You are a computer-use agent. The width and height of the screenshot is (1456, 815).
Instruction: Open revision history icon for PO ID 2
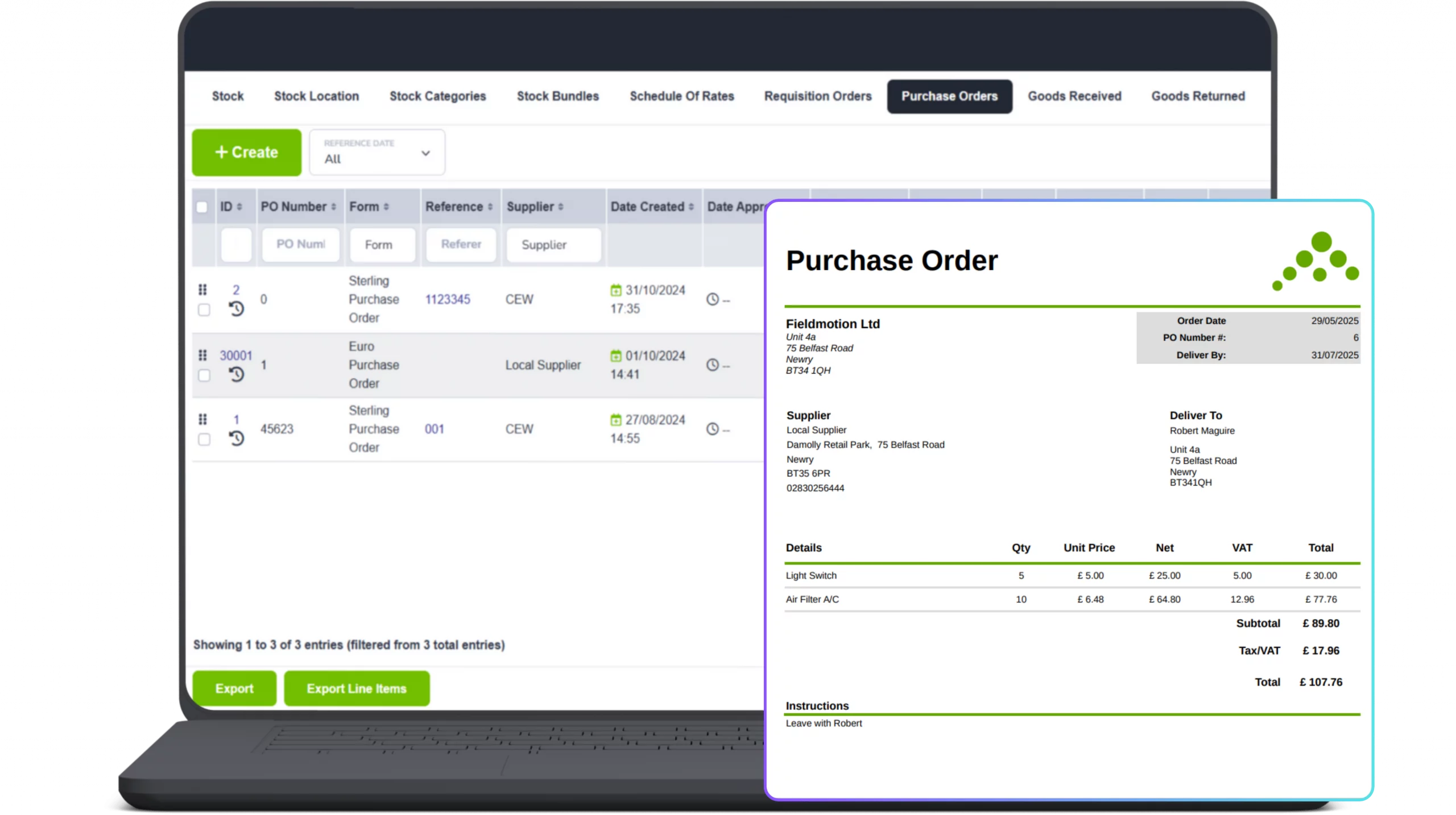[x=237, y=309]
